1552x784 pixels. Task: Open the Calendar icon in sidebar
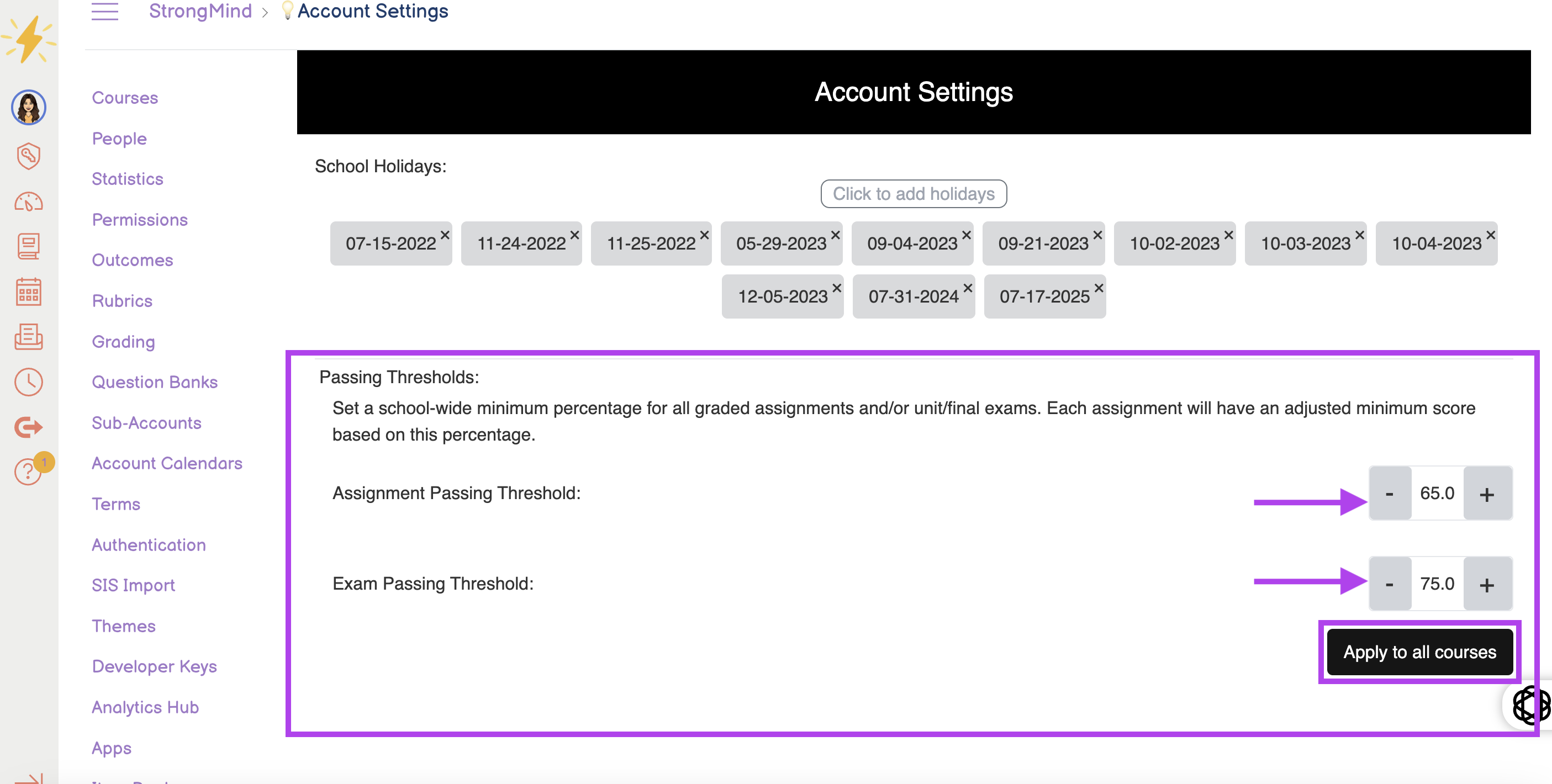[x=28, y=292]
